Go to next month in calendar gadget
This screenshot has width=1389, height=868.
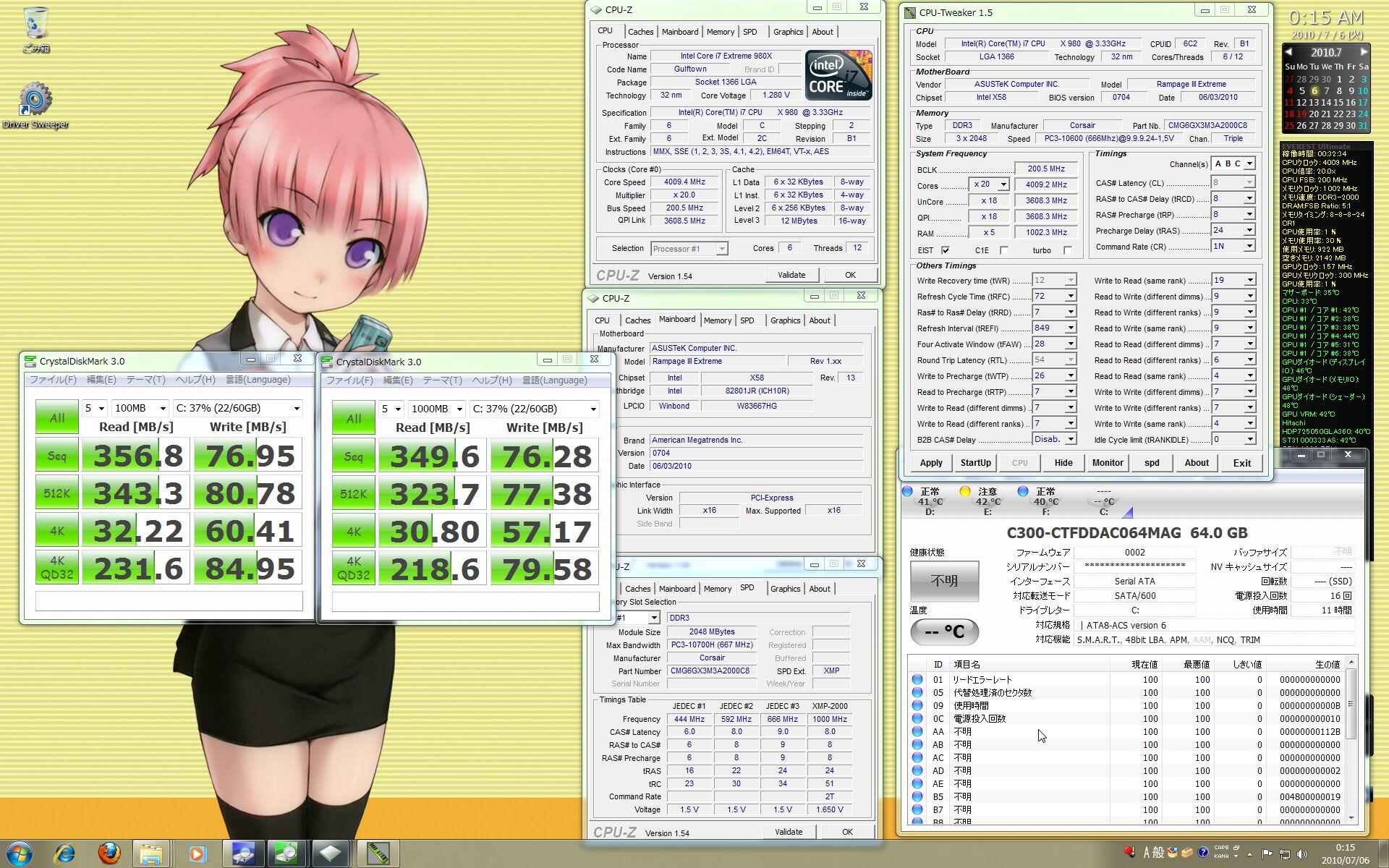pyautogui.click(x=1364, y=52)
